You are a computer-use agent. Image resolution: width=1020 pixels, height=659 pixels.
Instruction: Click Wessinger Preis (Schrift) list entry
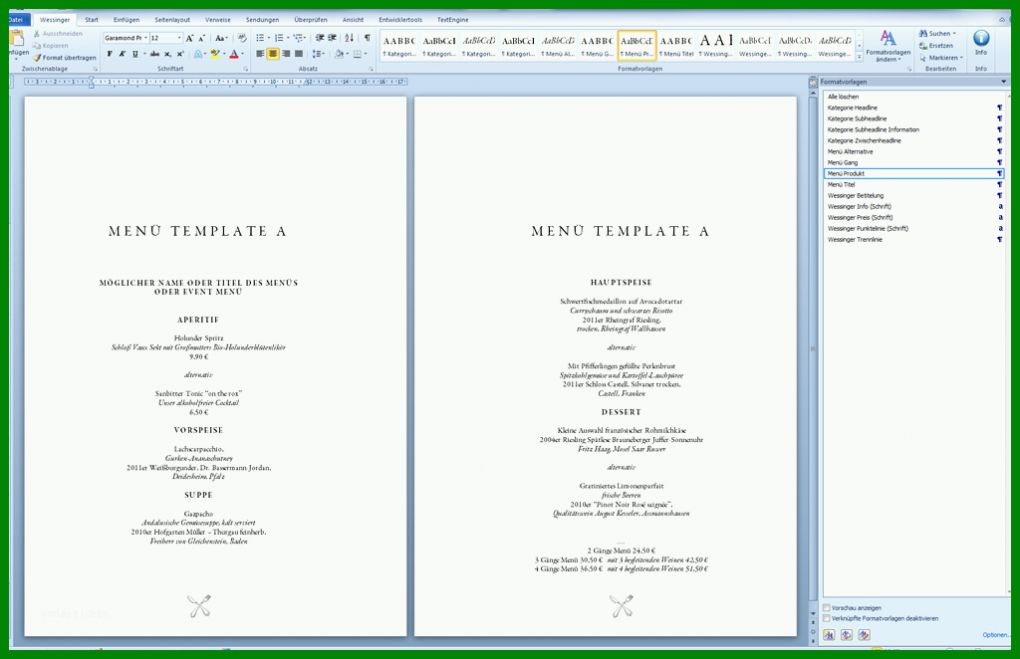[913, 217]
